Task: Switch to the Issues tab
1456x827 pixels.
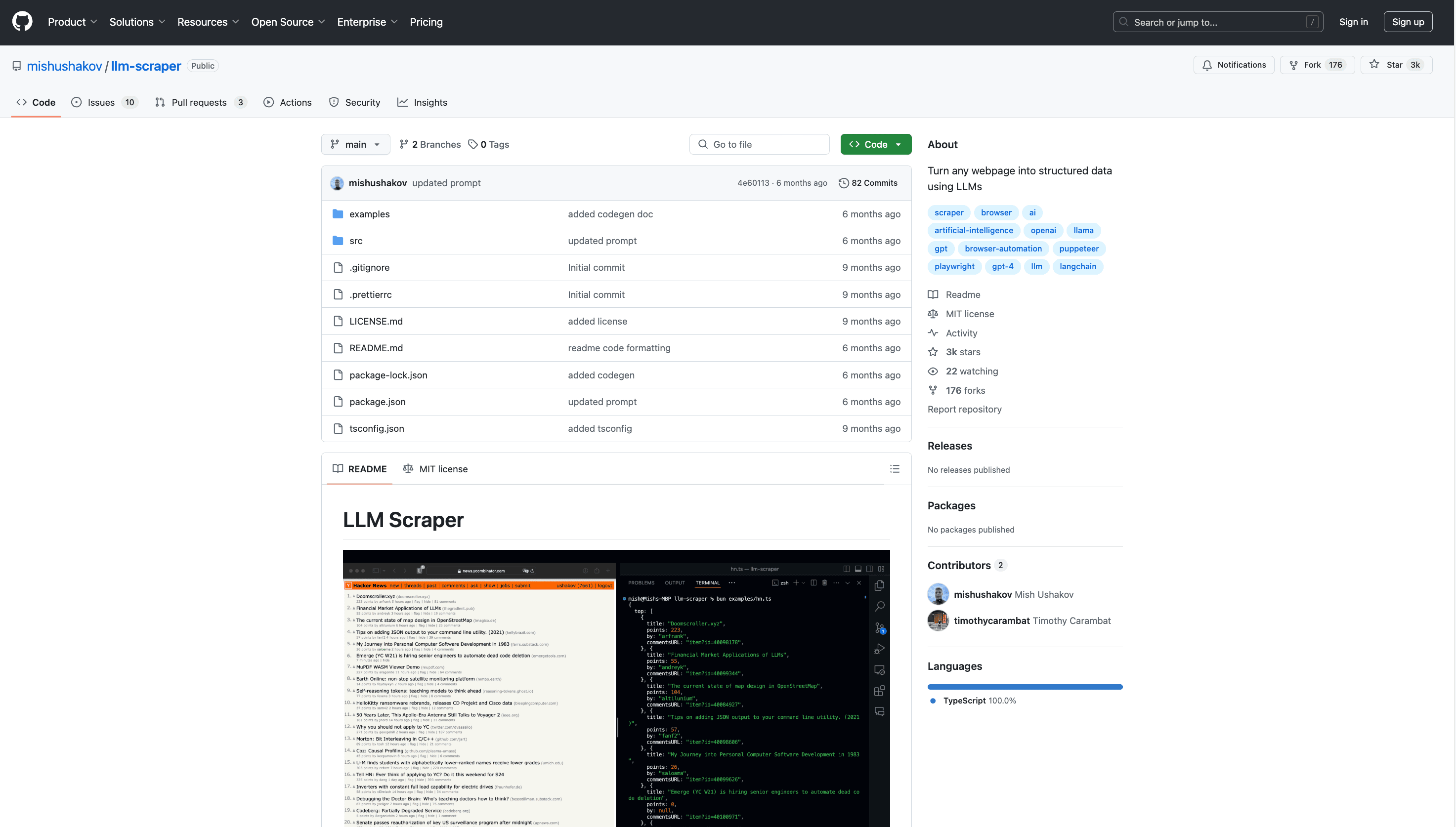Action: tap(101, 102)
